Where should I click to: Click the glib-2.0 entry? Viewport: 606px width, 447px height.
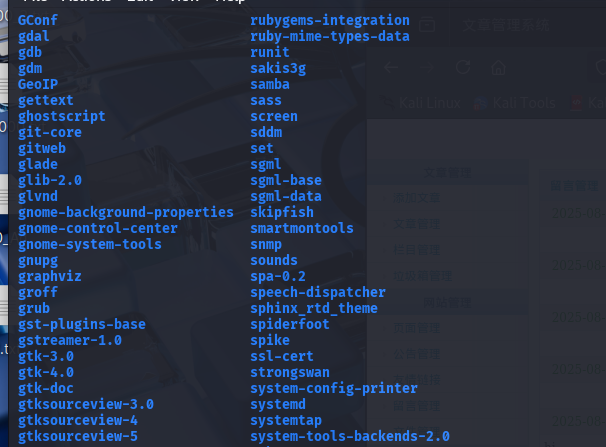50,180
